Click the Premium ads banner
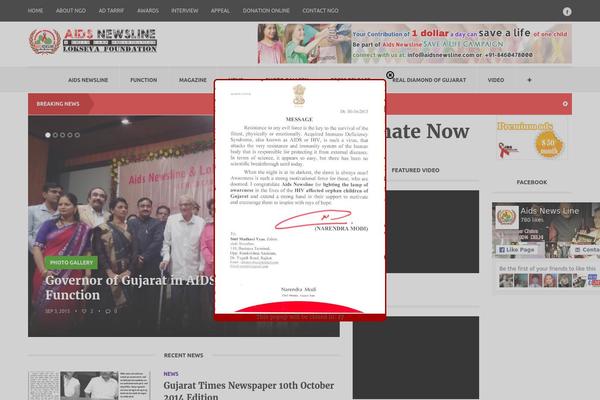 point(532,140)
